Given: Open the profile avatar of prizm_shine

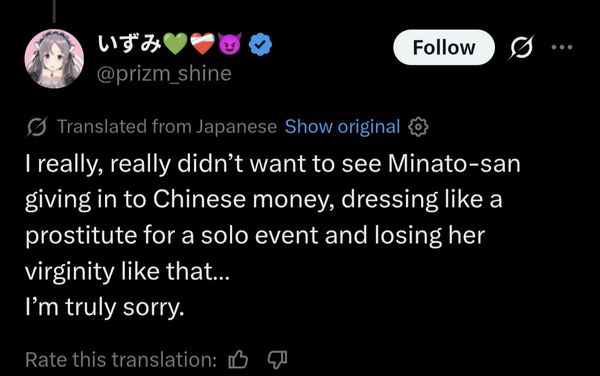Looking at the screenshot, I should click(x=54, y=59).
